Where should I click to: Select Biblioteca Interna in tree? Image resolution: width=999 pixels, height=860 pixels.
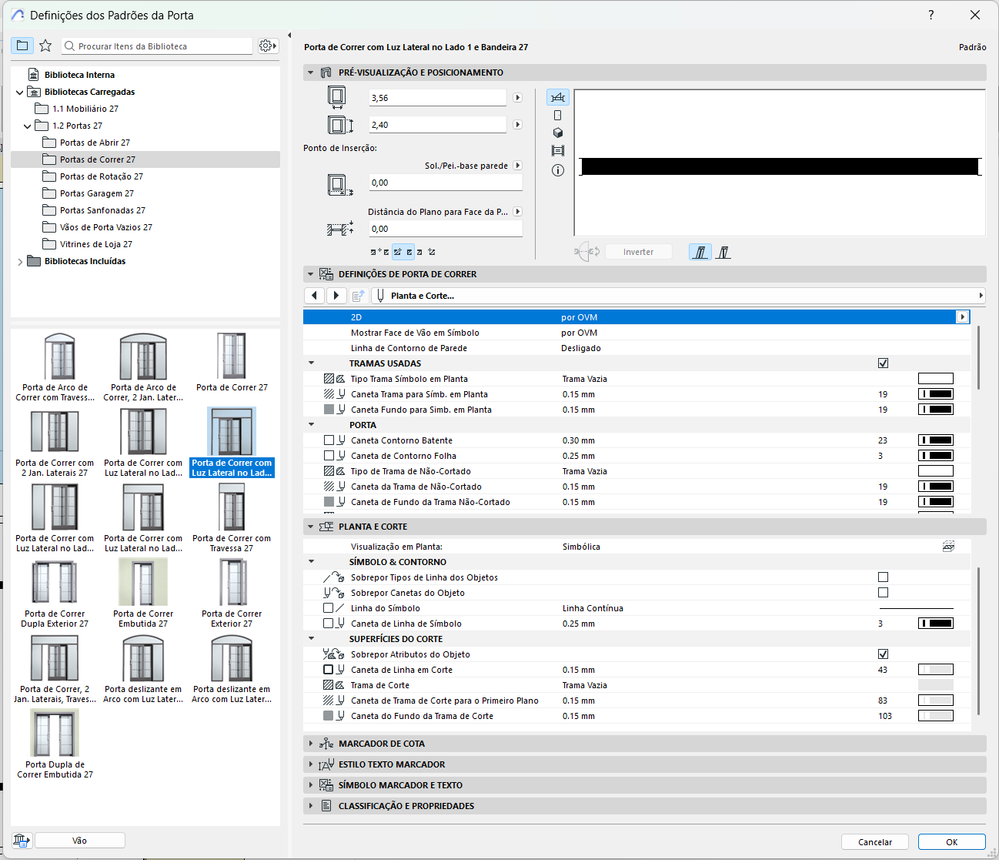[x=80, y=75]
